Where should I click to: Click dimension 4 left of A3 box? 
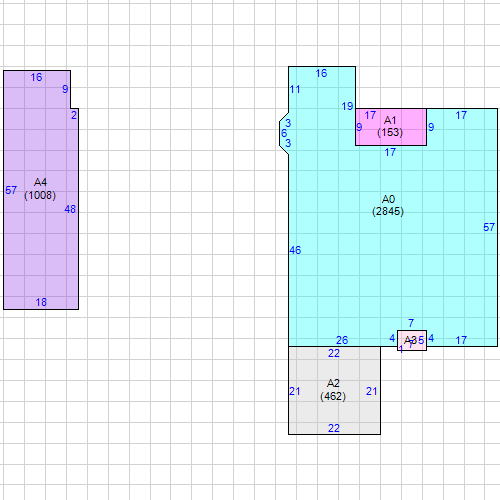click(392, 338)
